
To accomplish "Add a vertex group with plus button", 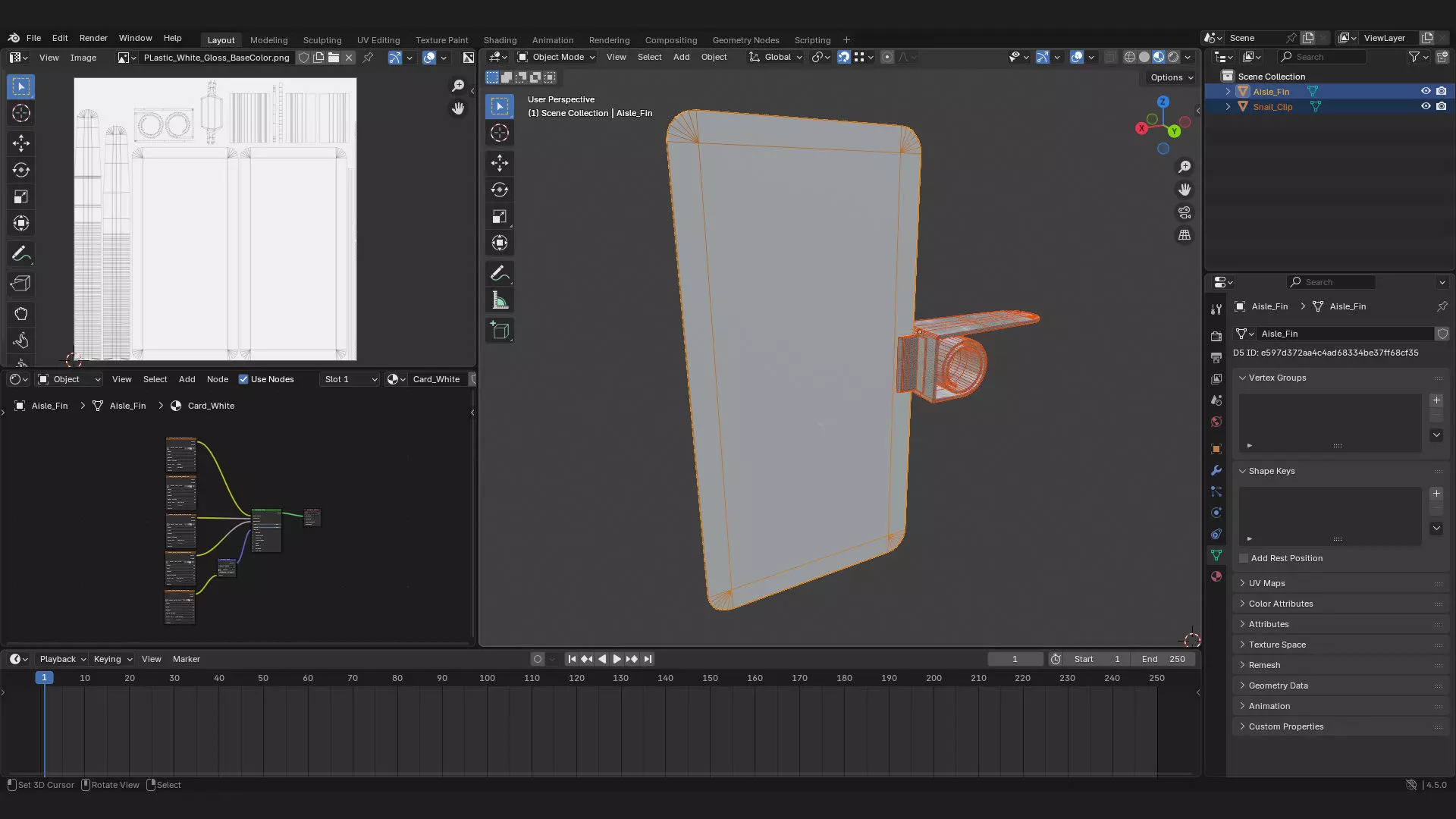I will point(1436,400).
